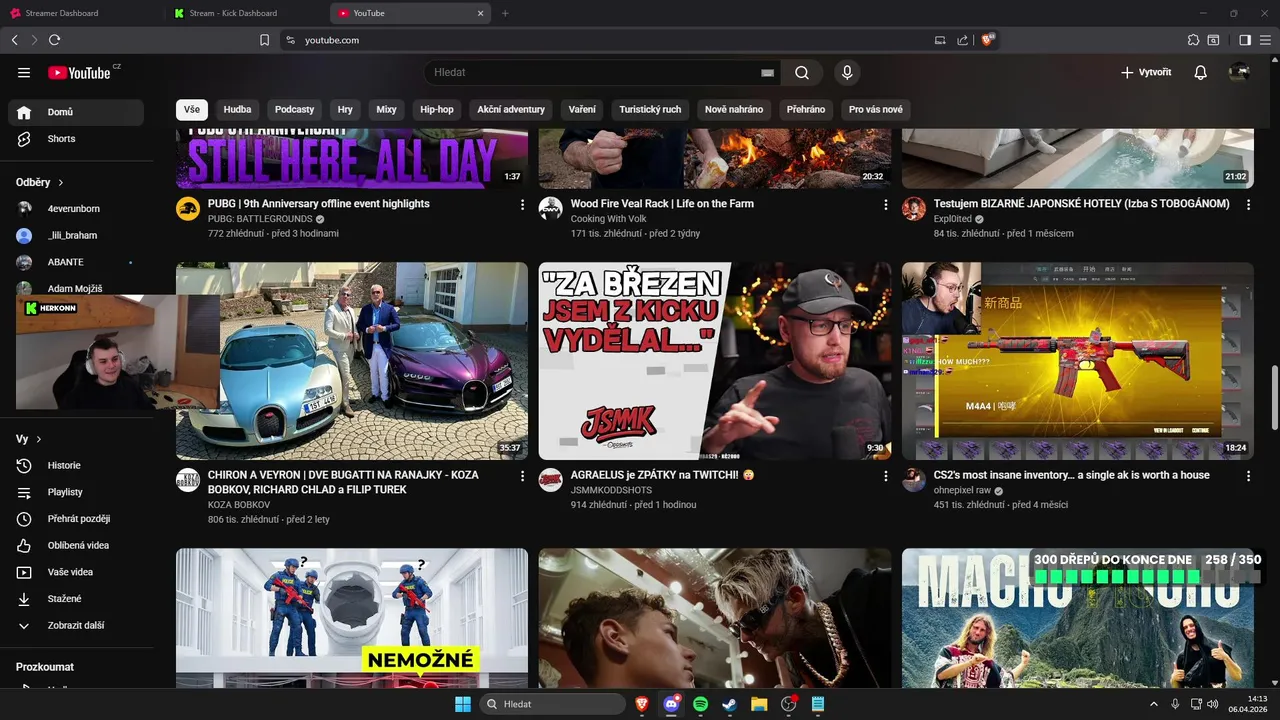Open Historie in sidebar
1280x720 pixels.
76,465
